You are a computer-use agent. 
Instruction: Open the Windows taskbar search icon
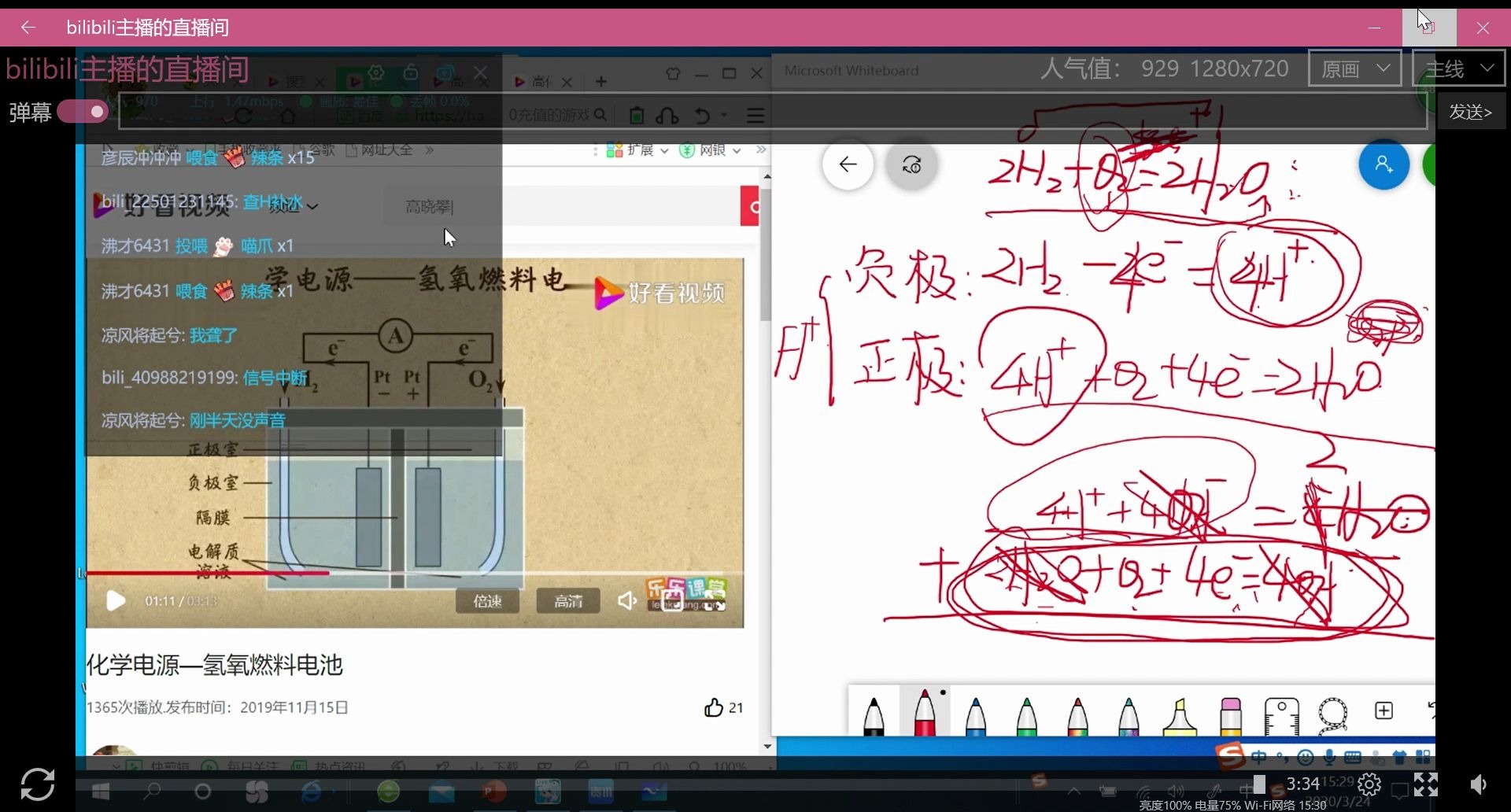152,792
